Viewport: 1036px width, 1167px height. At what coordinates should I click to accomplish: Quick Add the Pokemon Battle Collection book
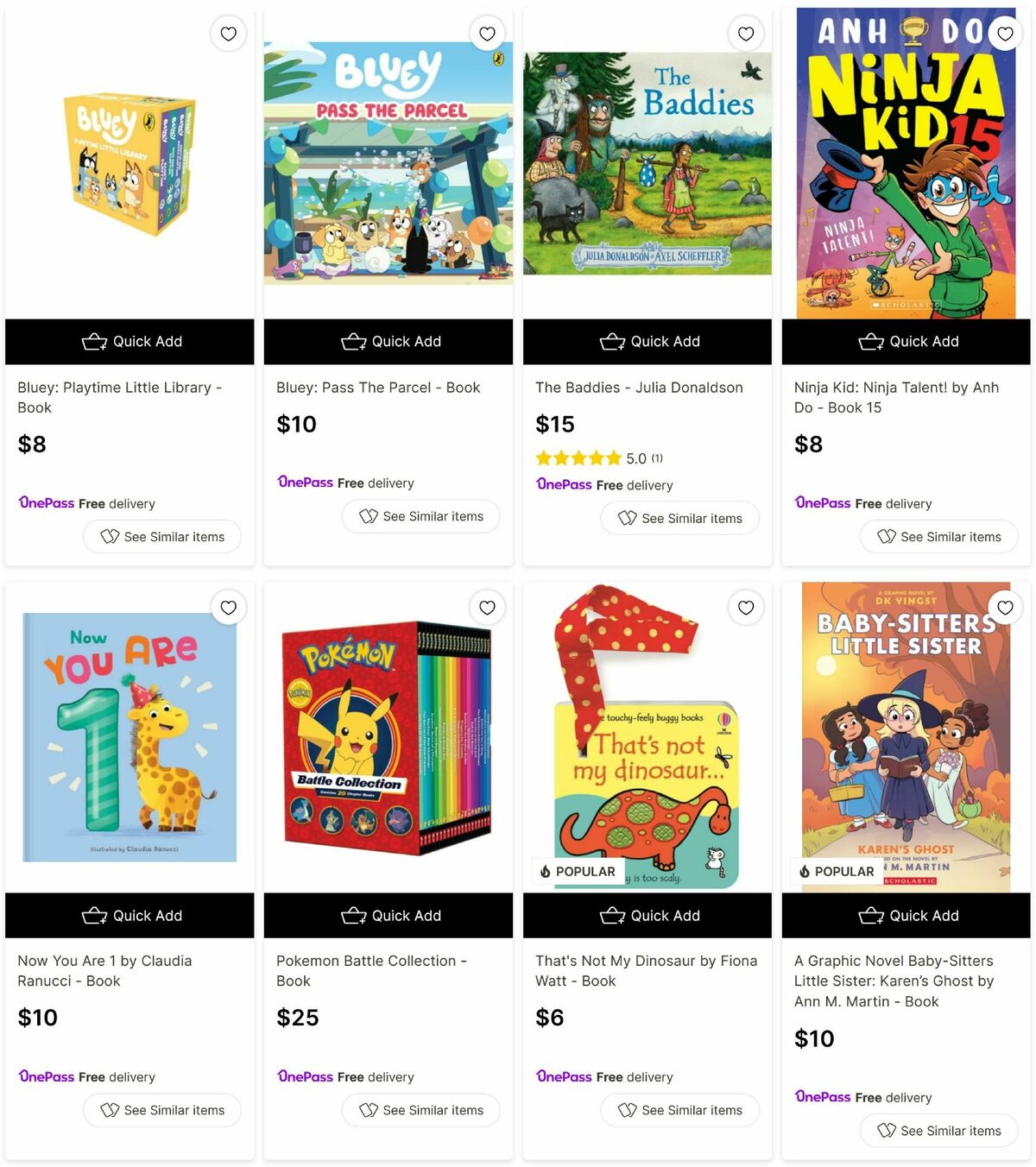point(388,915)
